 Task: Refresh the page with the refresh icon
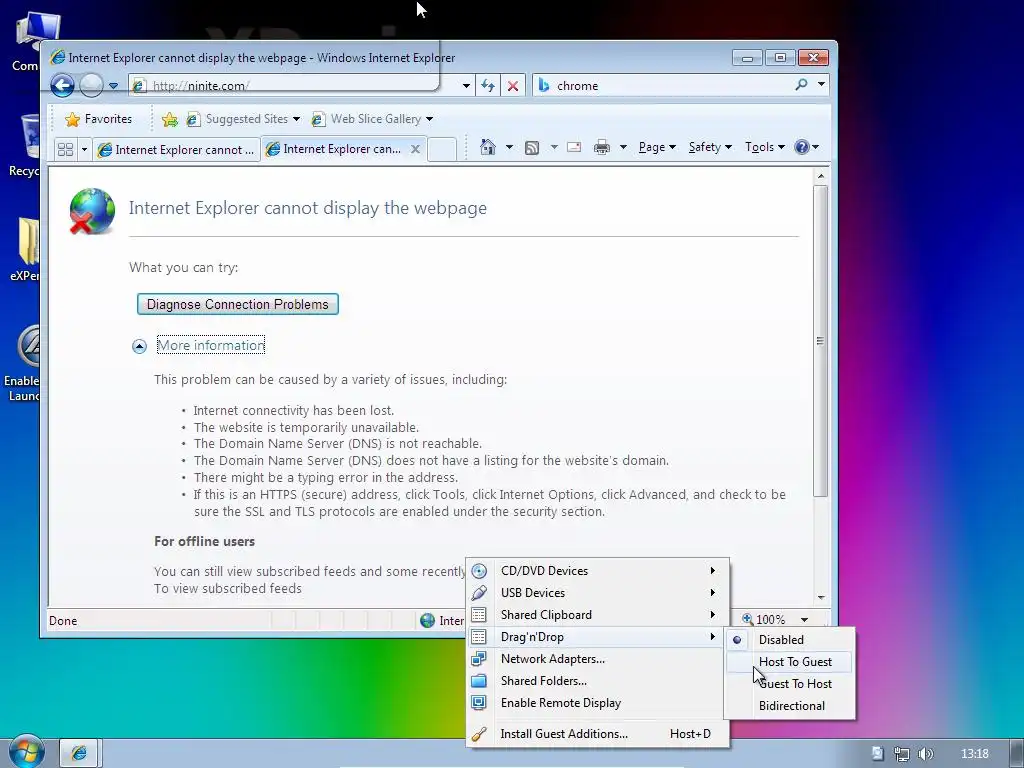[488, 86]
